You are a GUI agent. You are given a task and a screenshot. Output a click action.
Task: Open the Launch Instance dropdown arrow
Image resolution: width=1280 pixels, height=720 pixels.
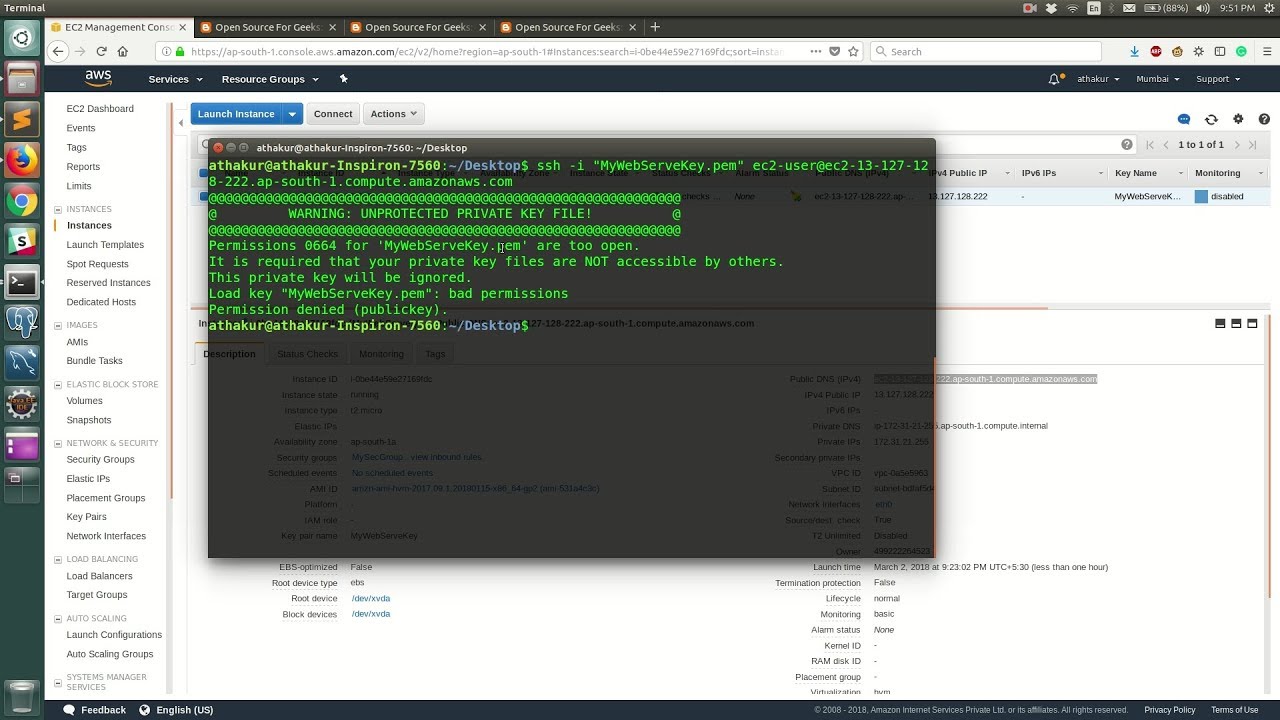tap(292, 114)
